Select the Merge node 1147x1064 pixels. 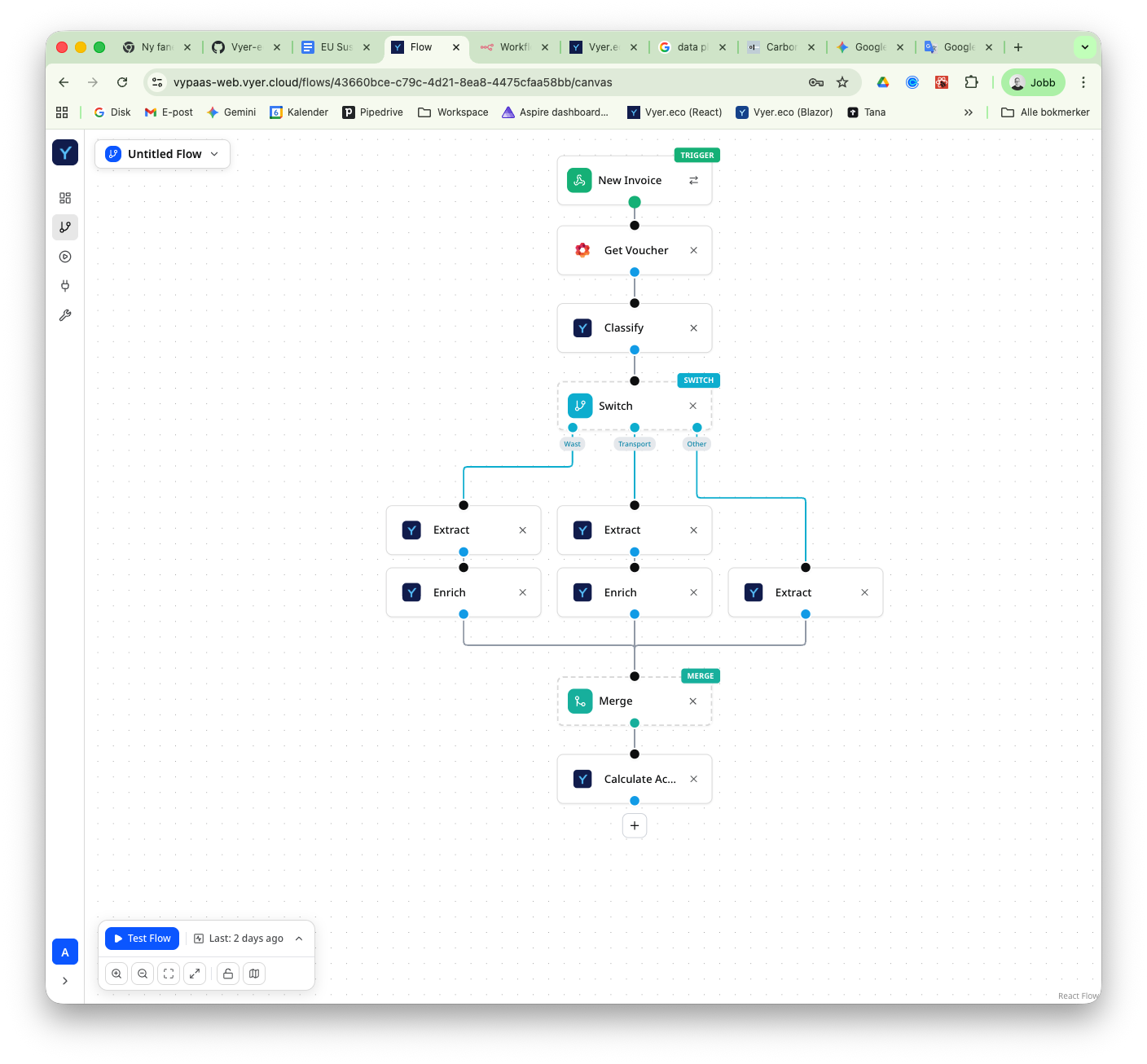(x=616, y=701)
